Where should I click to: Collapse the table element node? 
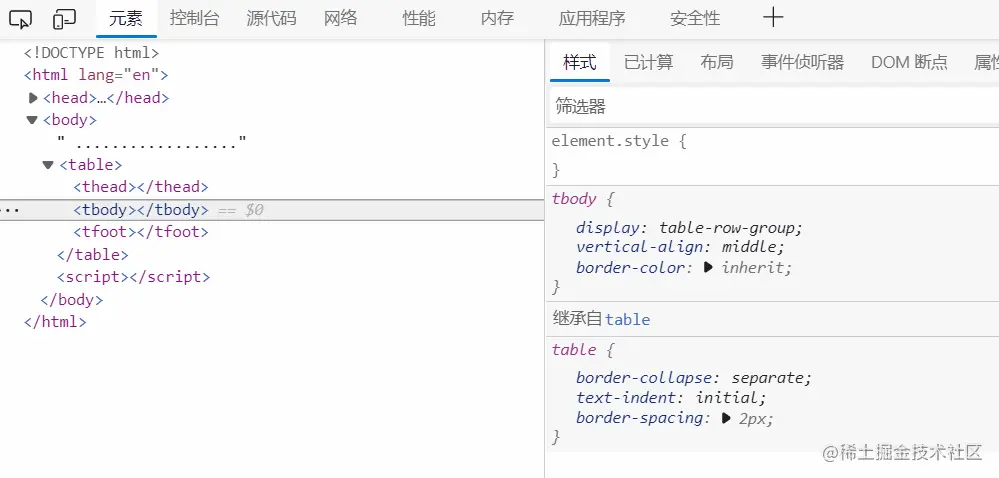[x=48, y=165]
